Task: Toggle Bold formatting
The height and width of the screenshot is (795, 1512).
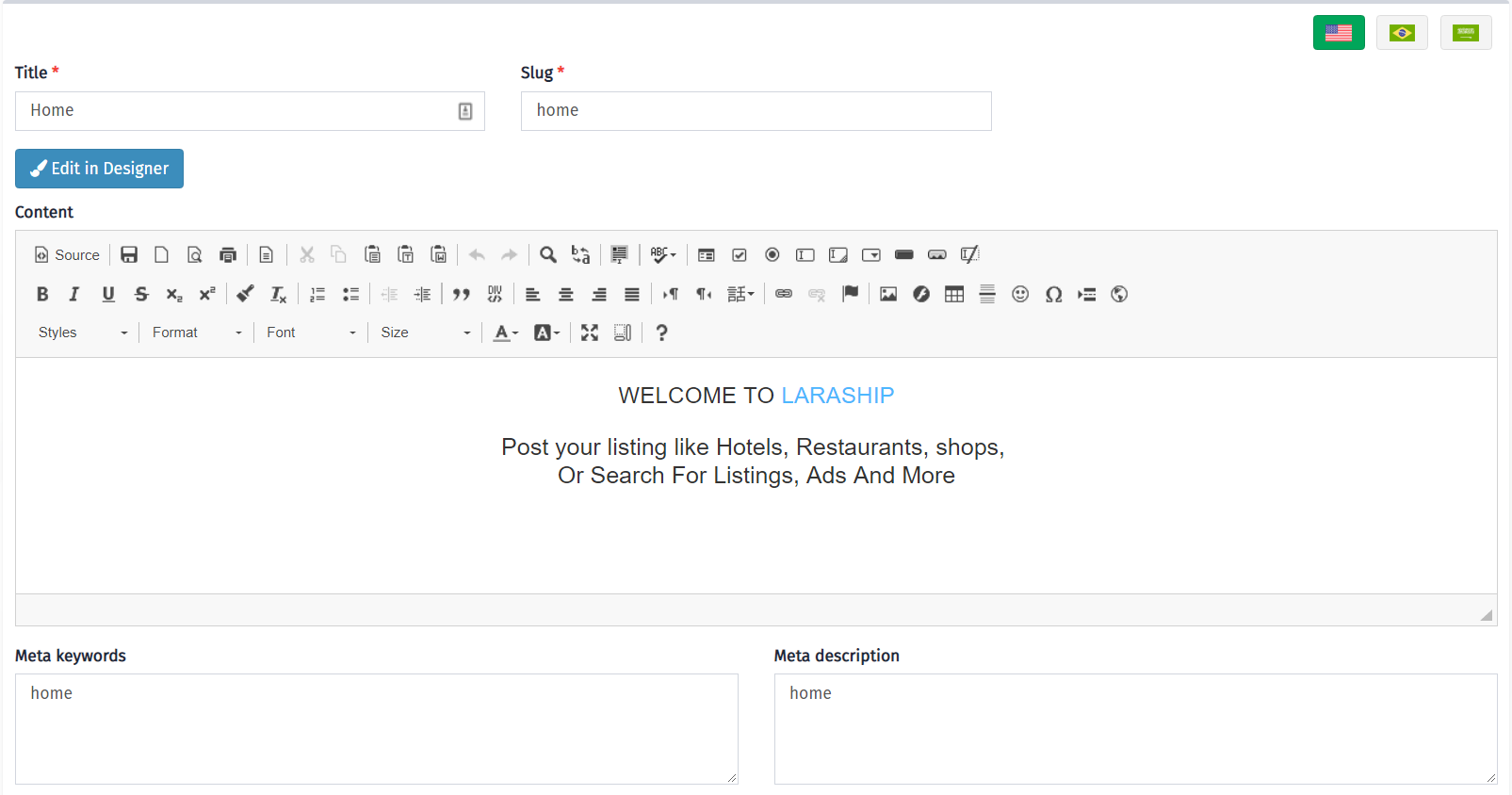Action: click(x=42, y=295)
